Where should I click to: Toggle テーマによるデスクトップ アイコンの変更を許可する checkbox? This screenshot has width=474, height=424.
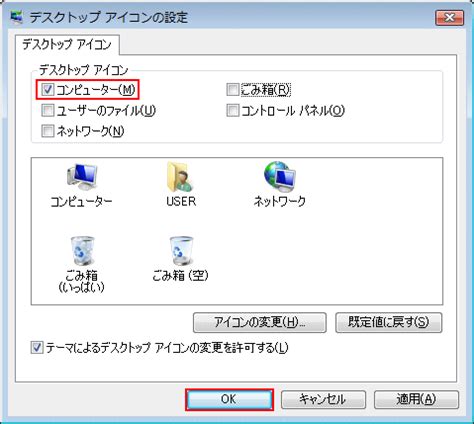37,348
